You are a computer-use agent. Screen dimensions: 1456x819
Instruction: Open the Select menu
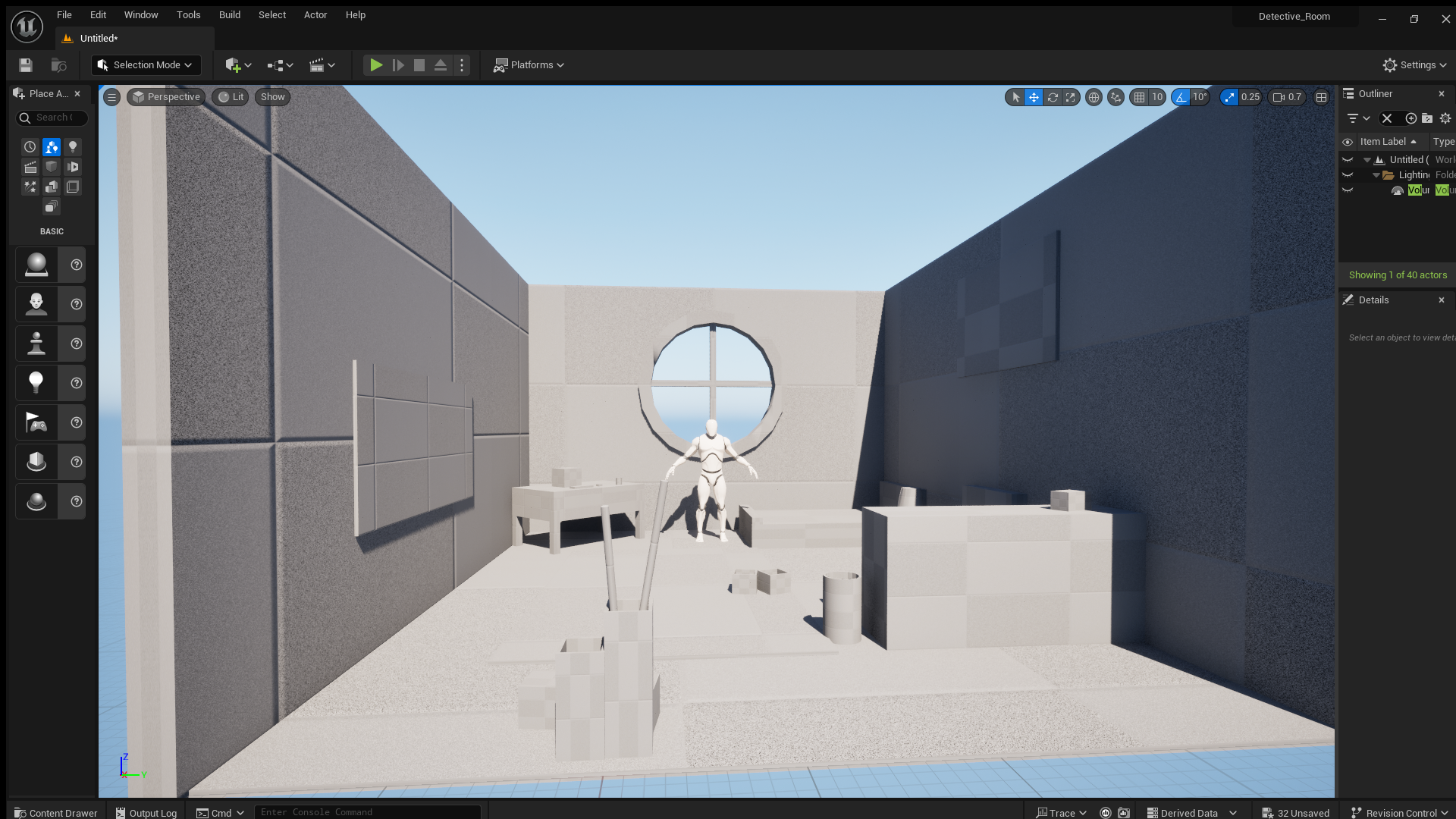pos(272,15)
